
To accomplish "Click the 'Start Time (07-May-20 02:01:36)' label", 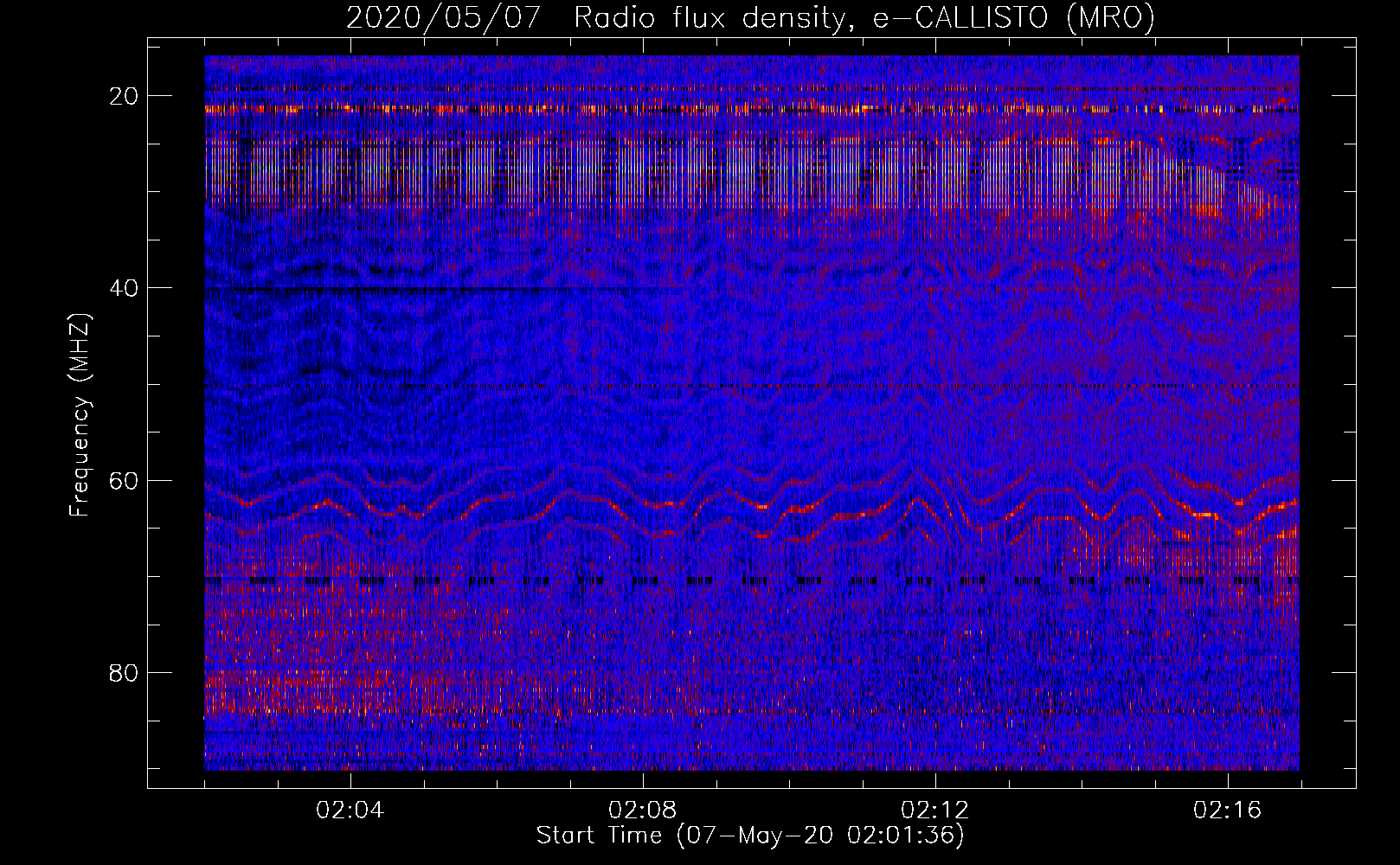I will 749,836.
